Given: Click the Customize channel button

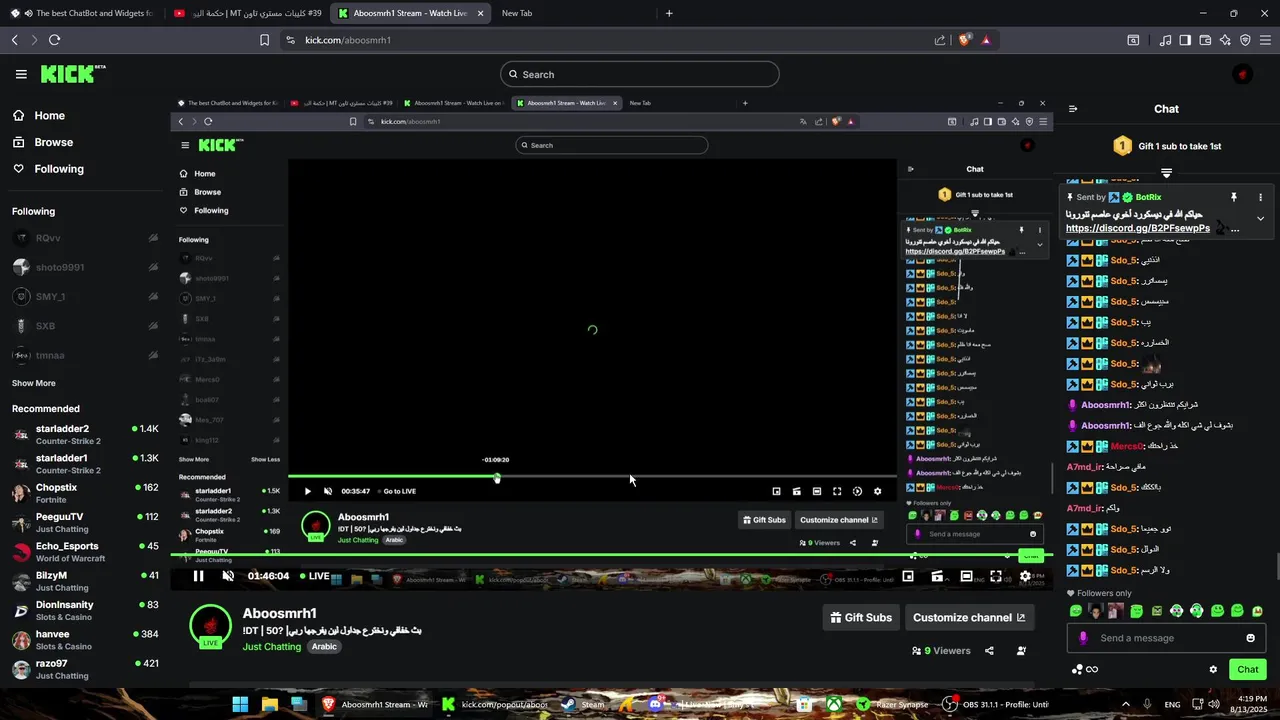Looking at the screenshot, I should (969, 618).
